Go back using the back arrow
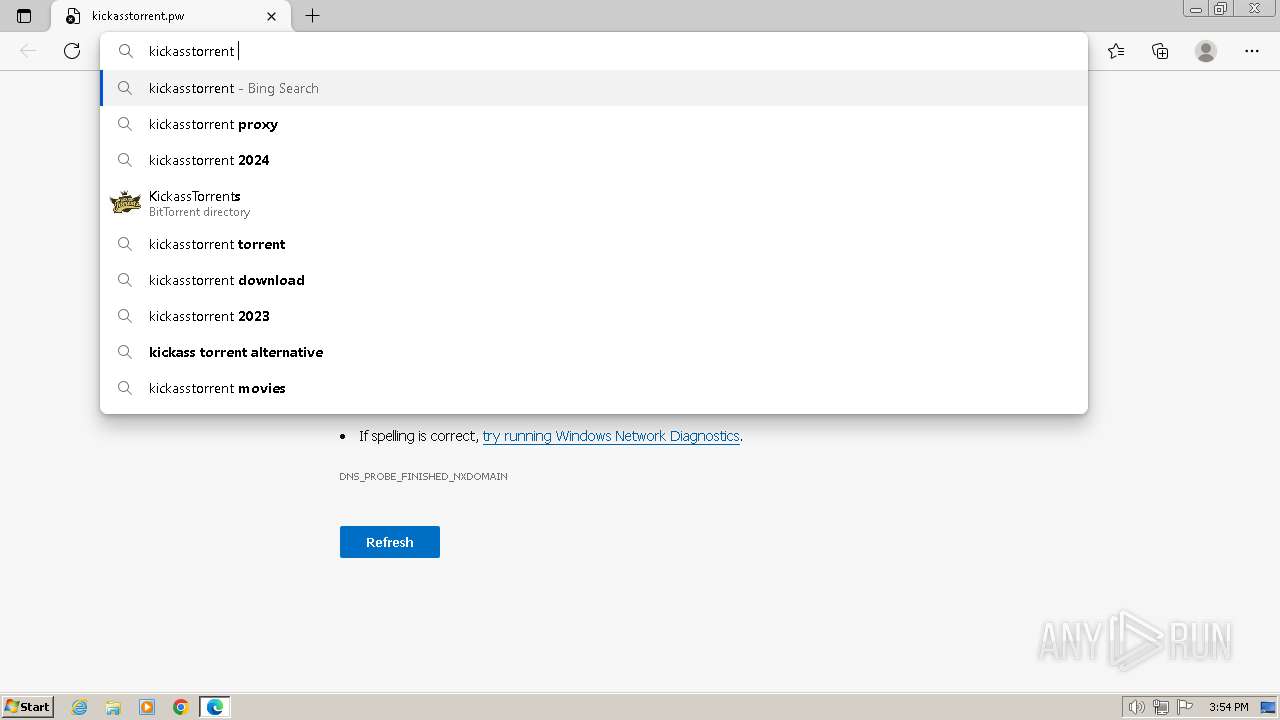Viewport: 1280px width, 720px height. (x=28, y=51)
